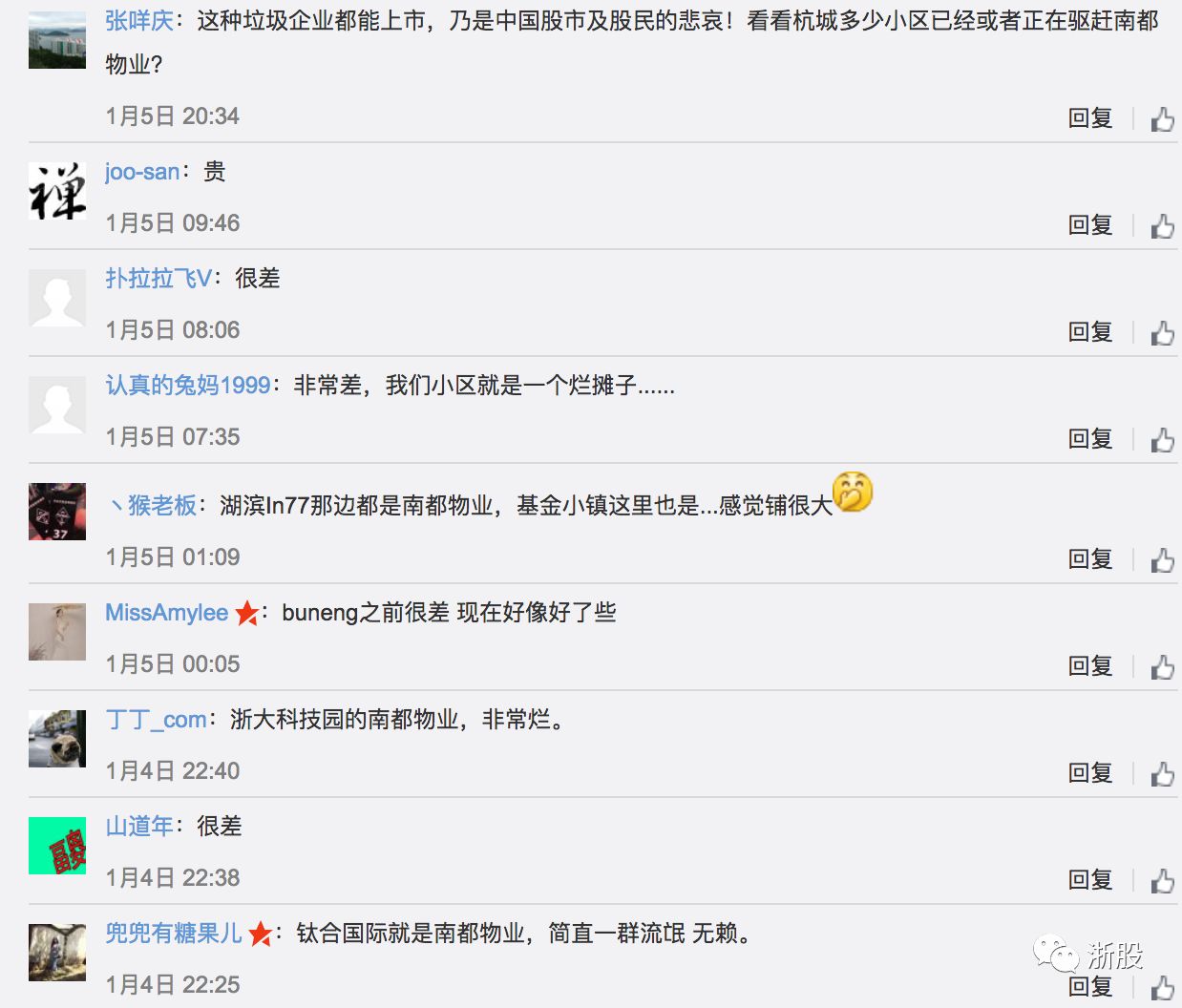Screen dimensions: 1182x1008
Task: Open 张咩庆's user profile link
Action: coord(139,21)
